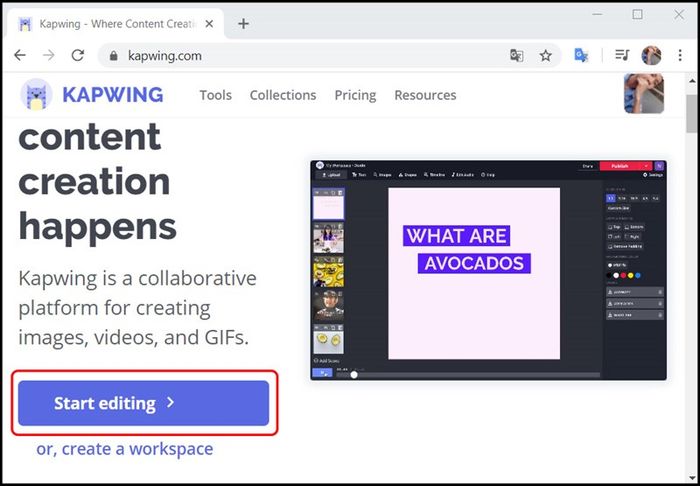Select the Kapwing browser tab
This screenshot has height=486, width=700.
[116, 24]
